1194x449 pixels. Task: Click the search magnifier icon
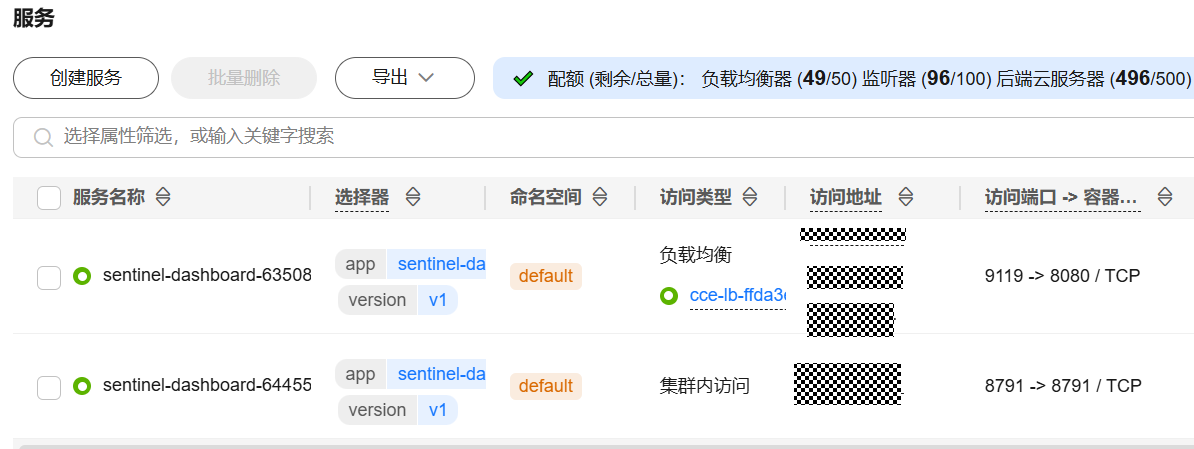point(43,137)
